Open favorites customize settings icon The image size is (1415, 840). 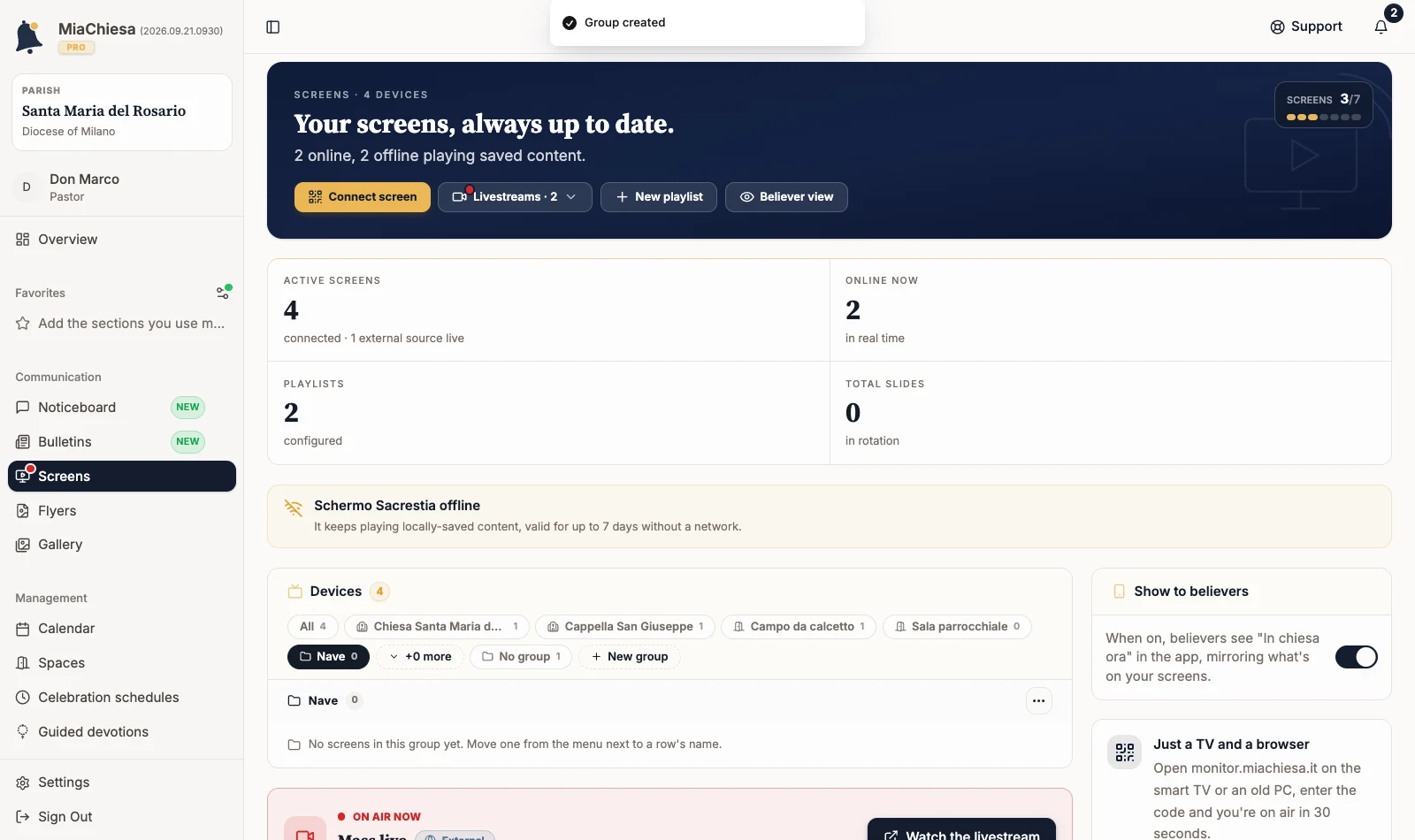[x=223, y=293]
